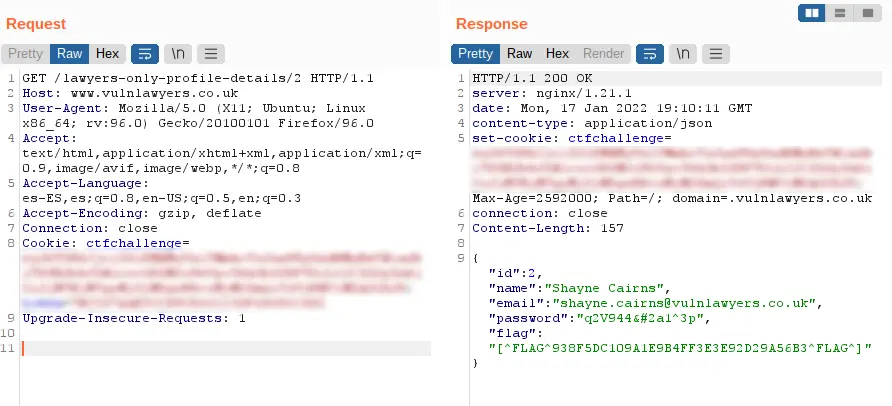
Task: Toggle word wrap icon in Response panel
Action: (x=650, y=54)
